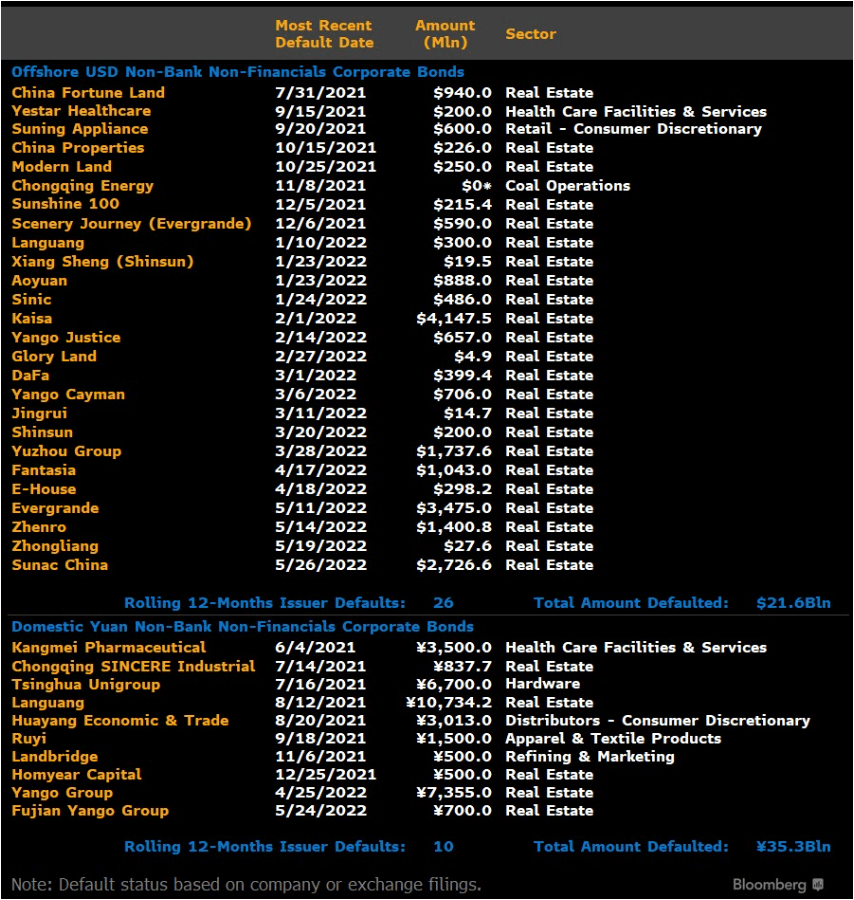Click Homyear Capital issuer name

76,774
